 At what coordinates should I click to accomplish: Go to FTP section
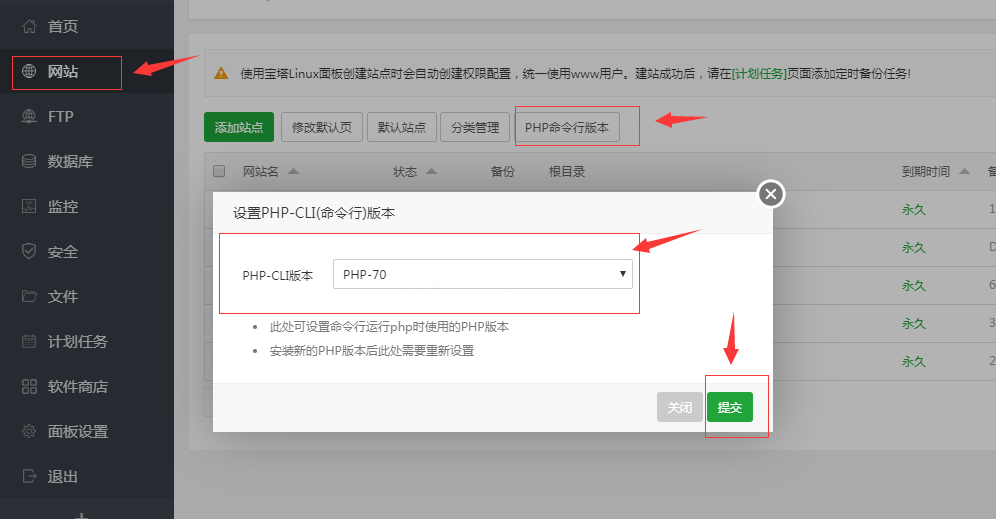61,116
